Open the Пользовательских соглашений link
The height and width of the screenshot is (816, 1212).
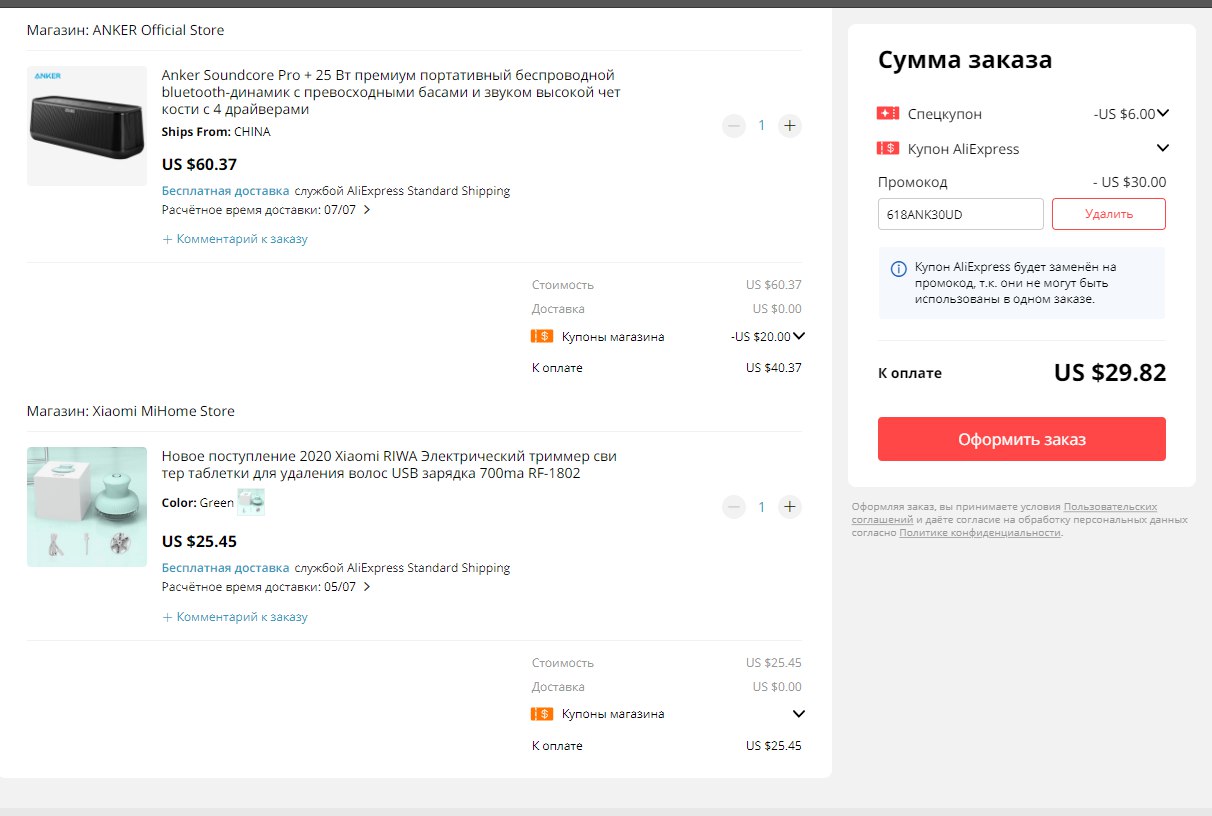pyautogui.click(x=1004, y=513)
